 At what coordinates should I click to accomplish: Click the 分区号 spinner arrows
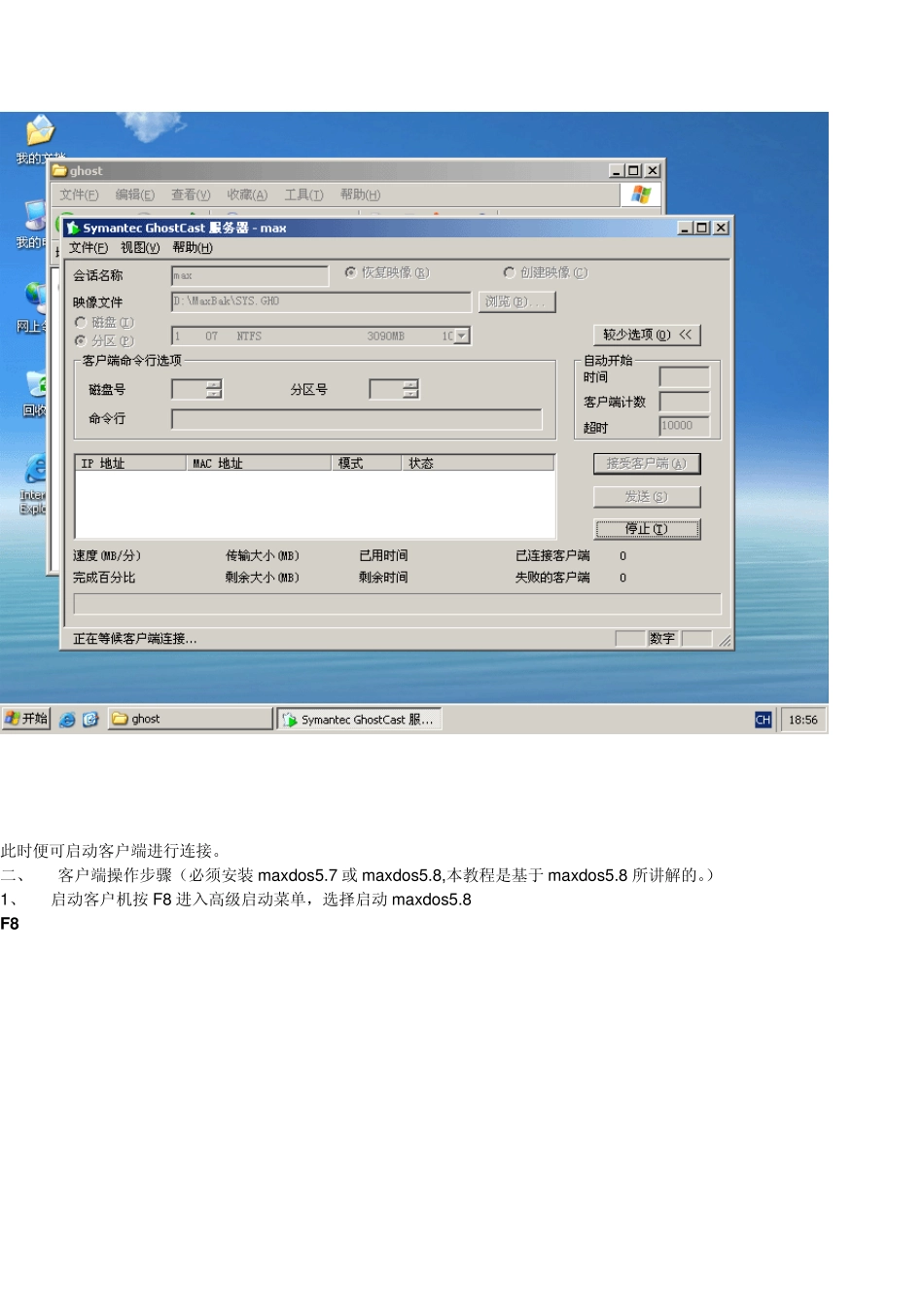pos(410,389)
